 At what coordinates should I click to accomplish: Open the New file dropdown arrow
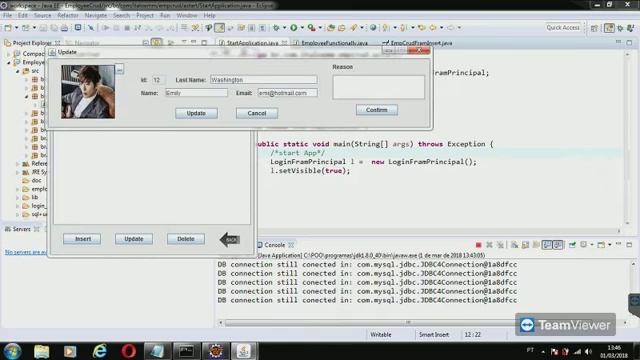coord(16,28)
